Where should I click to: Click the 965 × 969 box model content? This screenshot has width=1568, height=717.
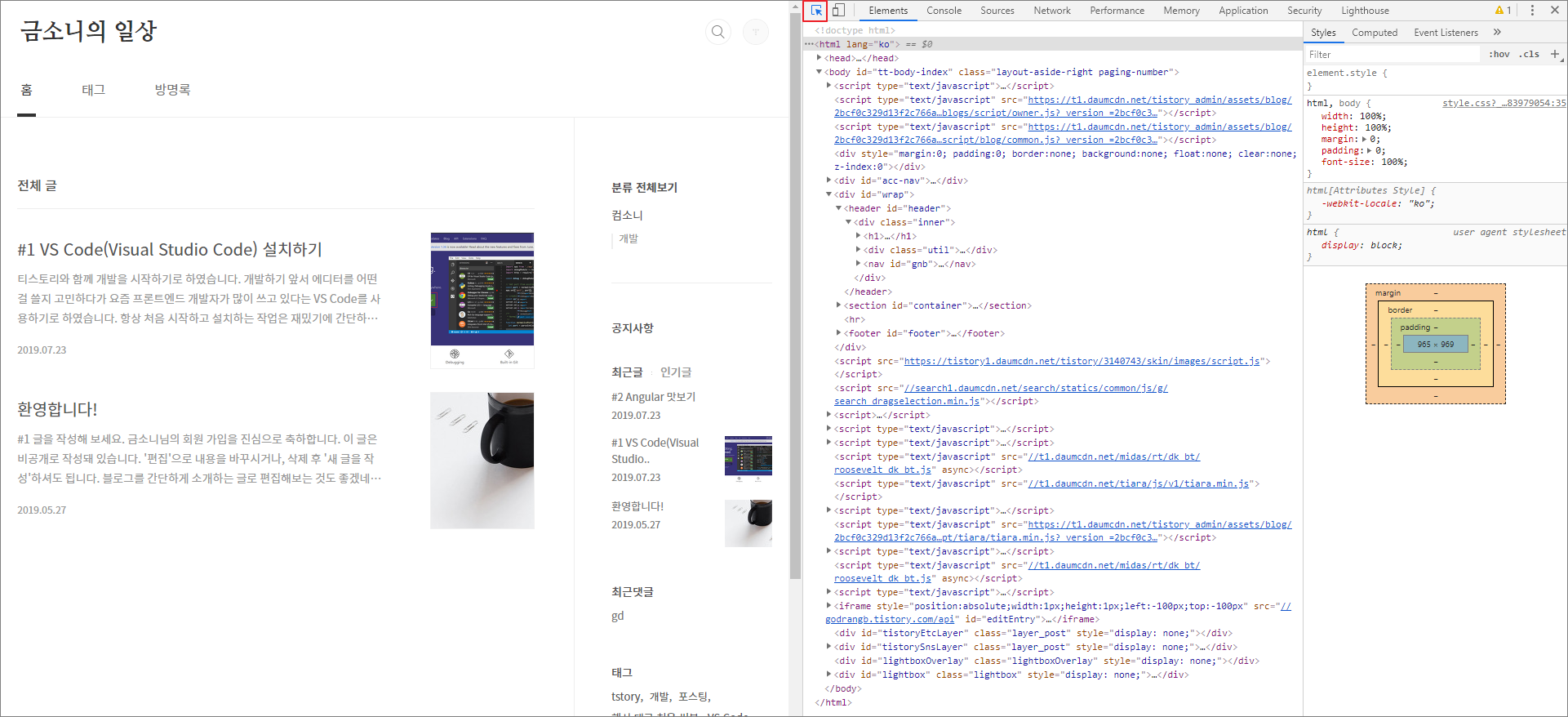(x=1435, y=345)
